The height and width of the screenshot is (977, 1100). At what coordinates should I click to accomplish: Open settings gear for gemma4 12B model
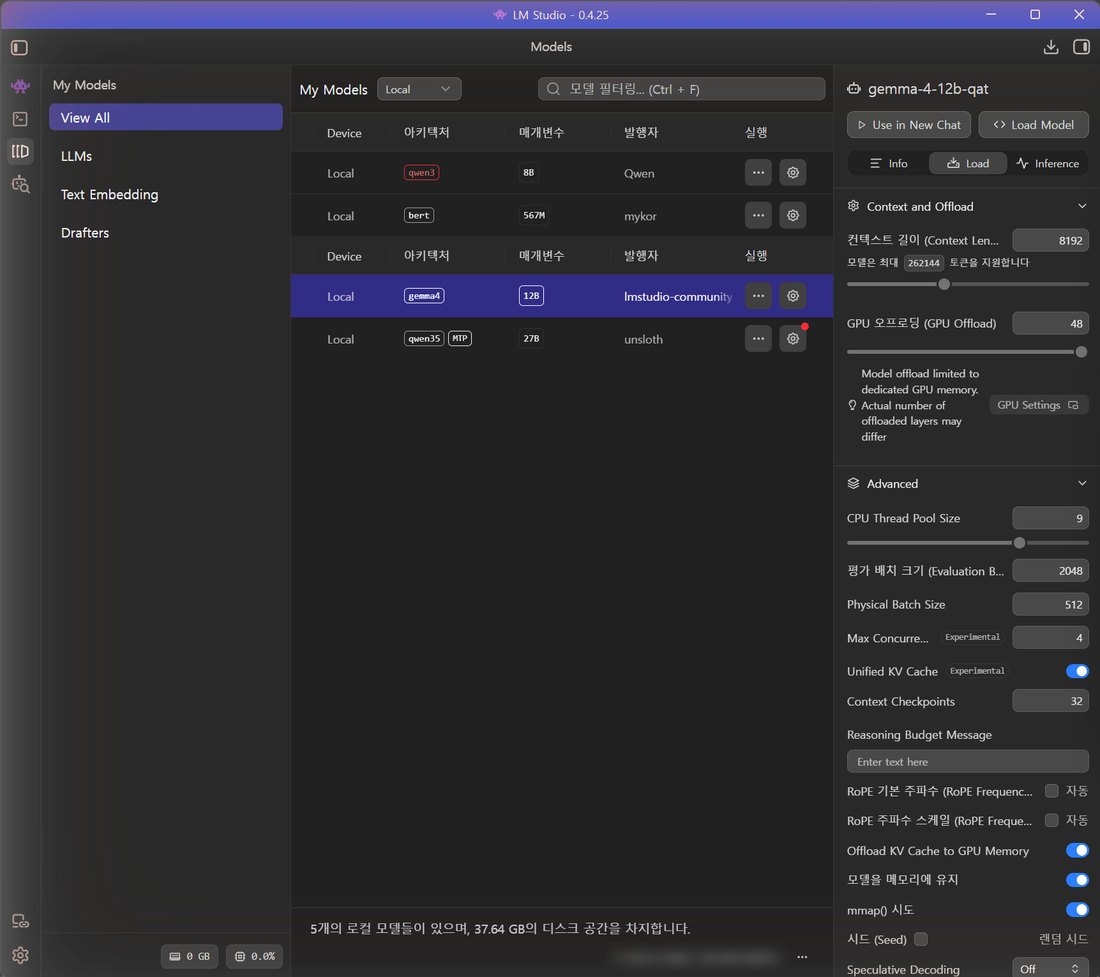pyautogui.click(x=793, y=296)
